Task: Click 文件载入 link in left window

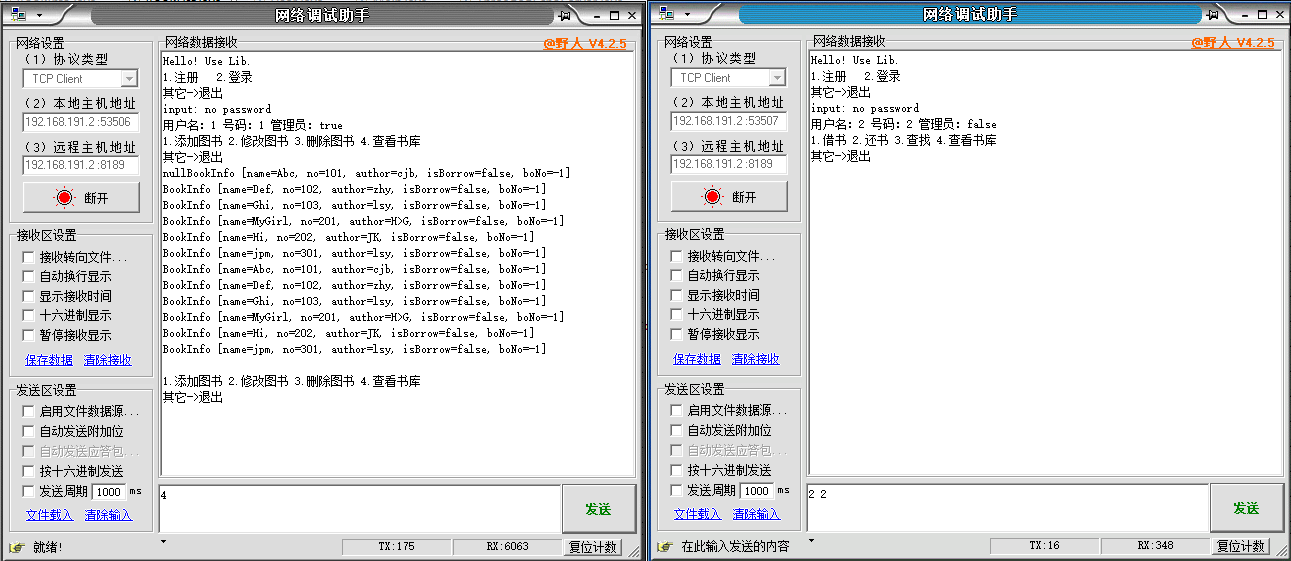Action: (49, 515)
